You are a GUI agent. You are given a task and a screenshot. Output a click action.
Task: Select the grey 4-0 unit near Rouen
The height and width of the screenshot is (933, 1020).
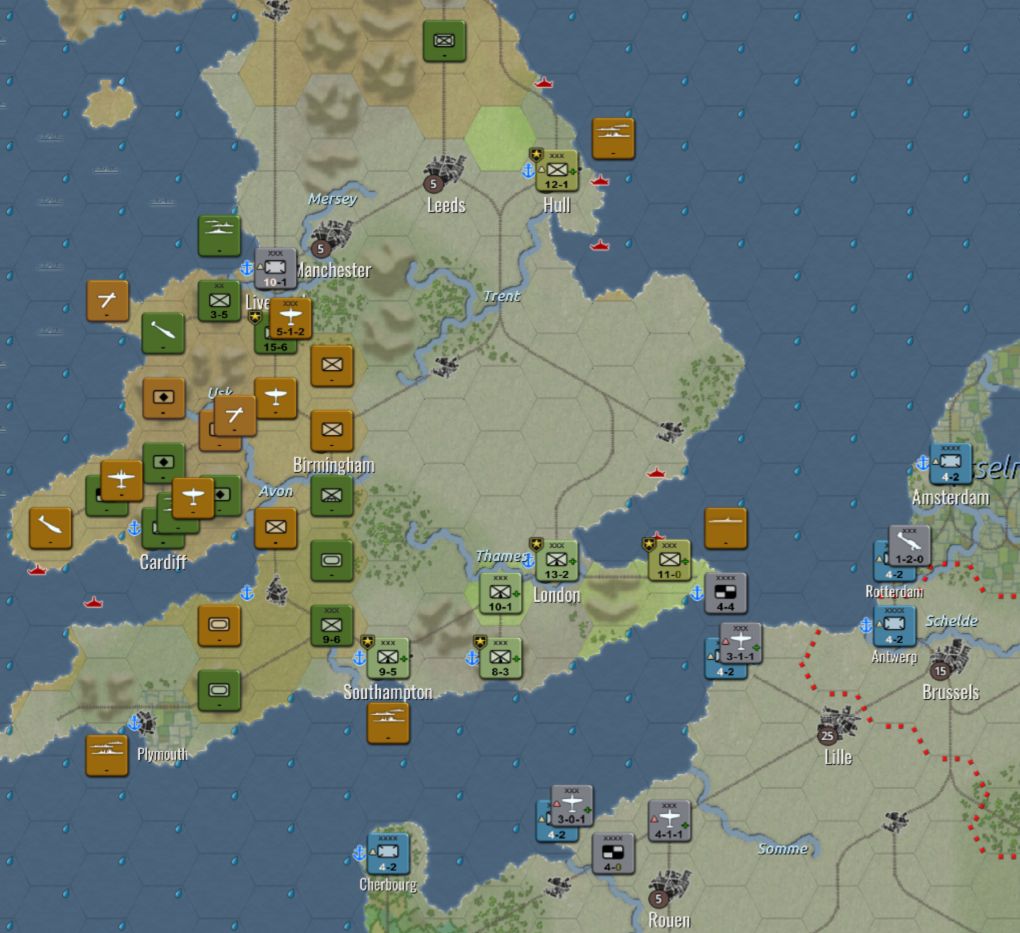pyautogui.click(x=613, y=854)
